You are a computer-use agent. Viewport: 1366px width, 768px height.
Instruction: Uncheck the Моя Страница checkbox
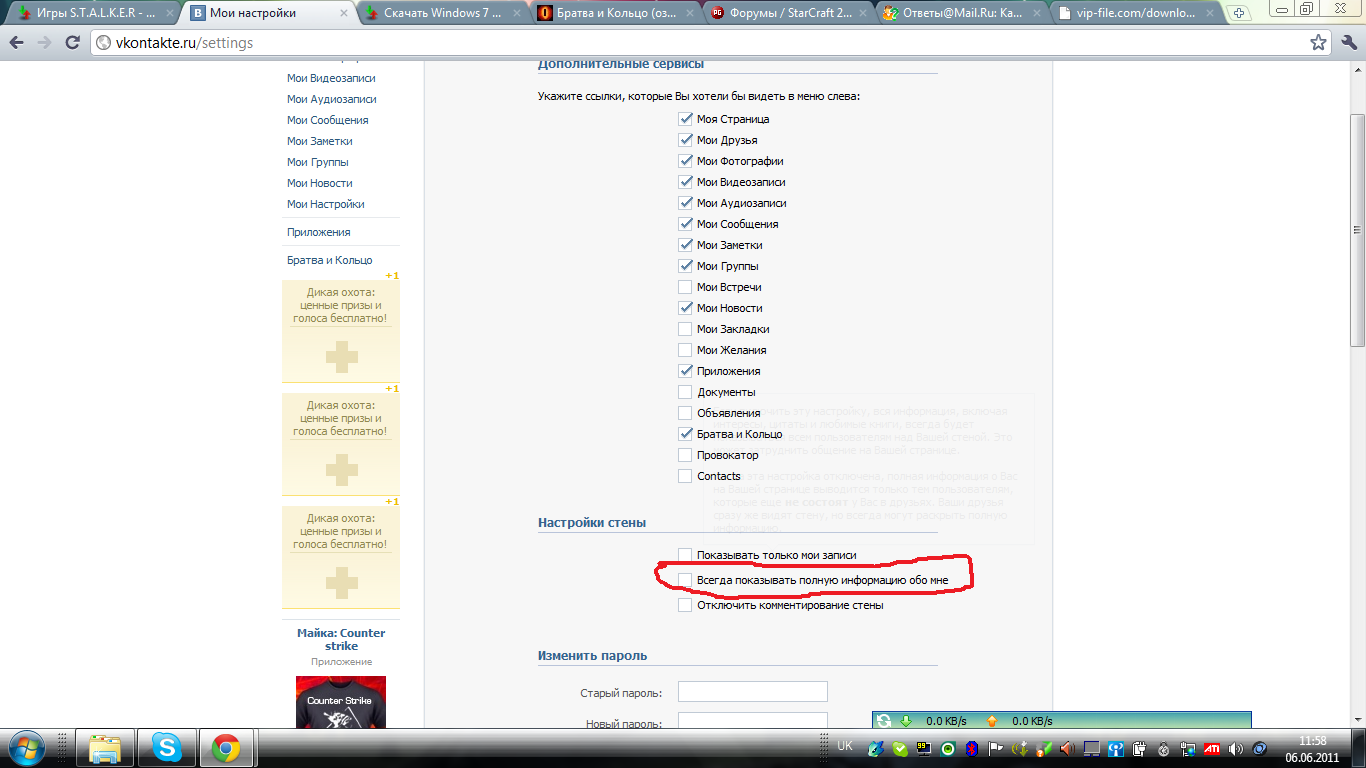[685, 119]
